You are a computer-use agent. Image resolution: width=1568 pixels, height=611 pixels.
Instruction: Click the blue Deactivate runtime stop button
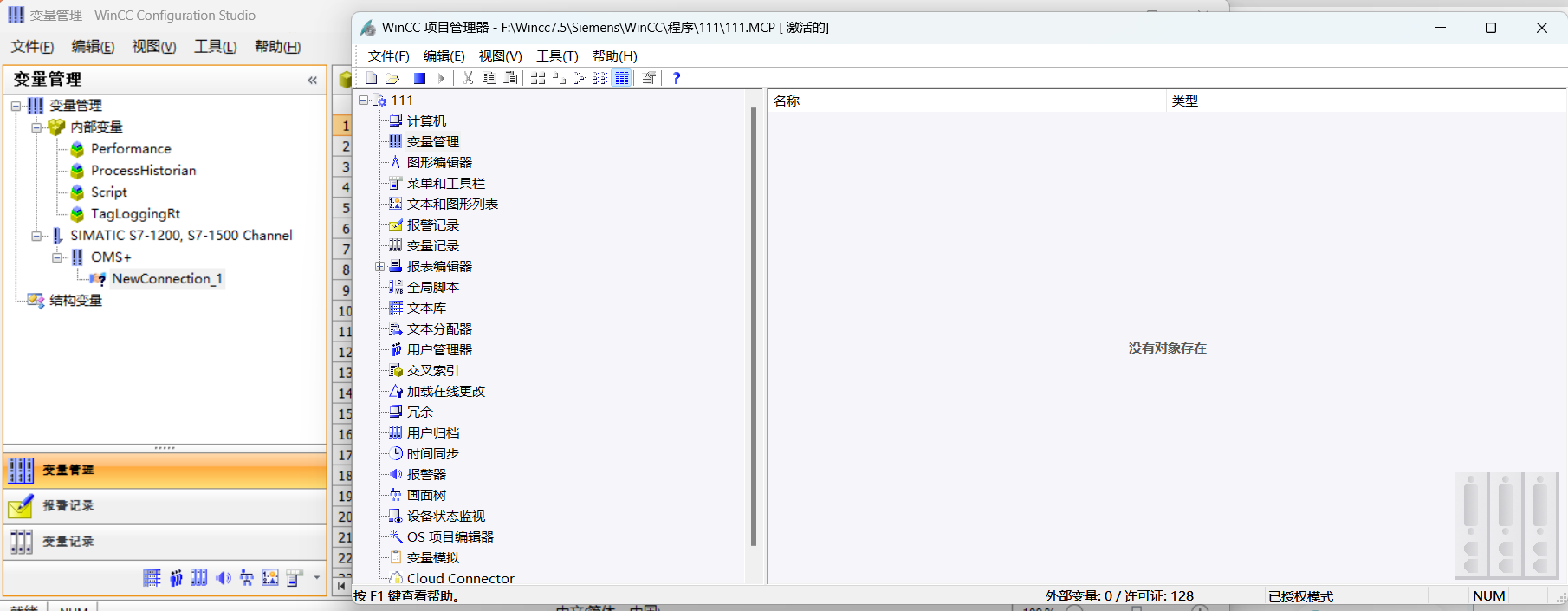tap(419, 78)
